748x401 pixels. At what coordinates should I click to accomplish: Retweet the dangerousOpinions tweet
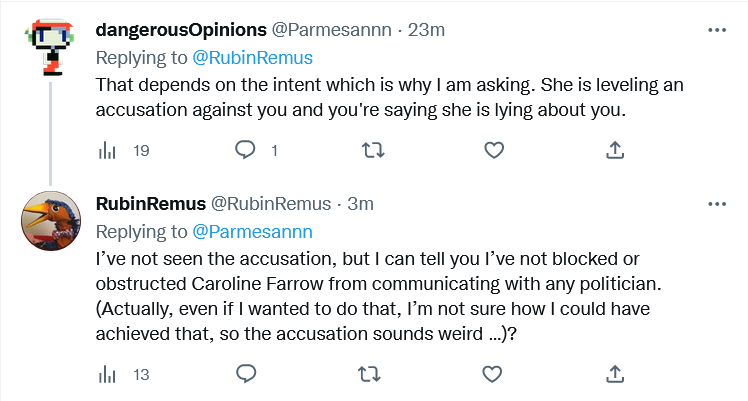pyautogui.click(x=373, y=150)
